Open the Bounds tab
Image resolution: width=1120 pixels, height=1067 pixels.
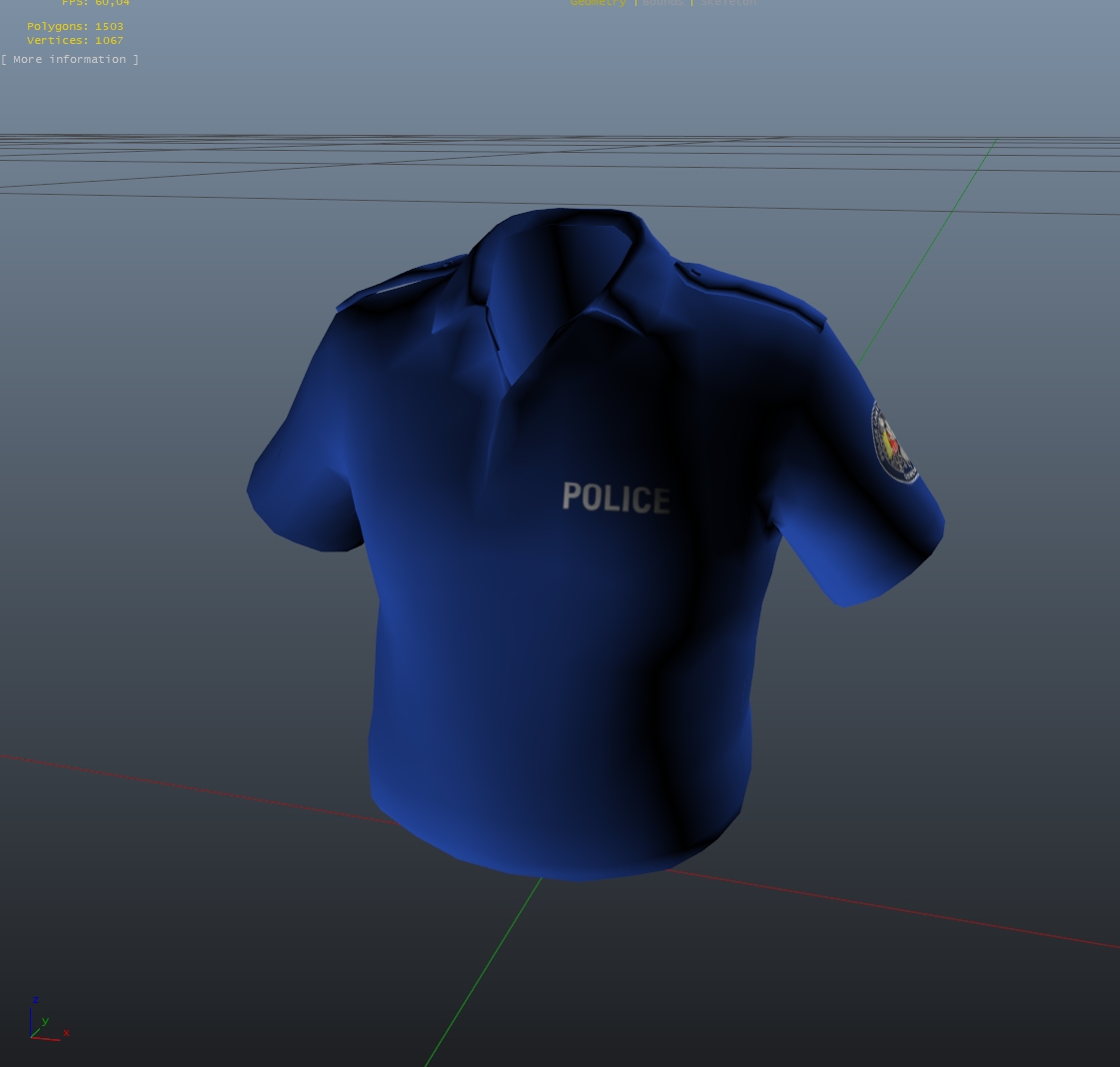662,3
